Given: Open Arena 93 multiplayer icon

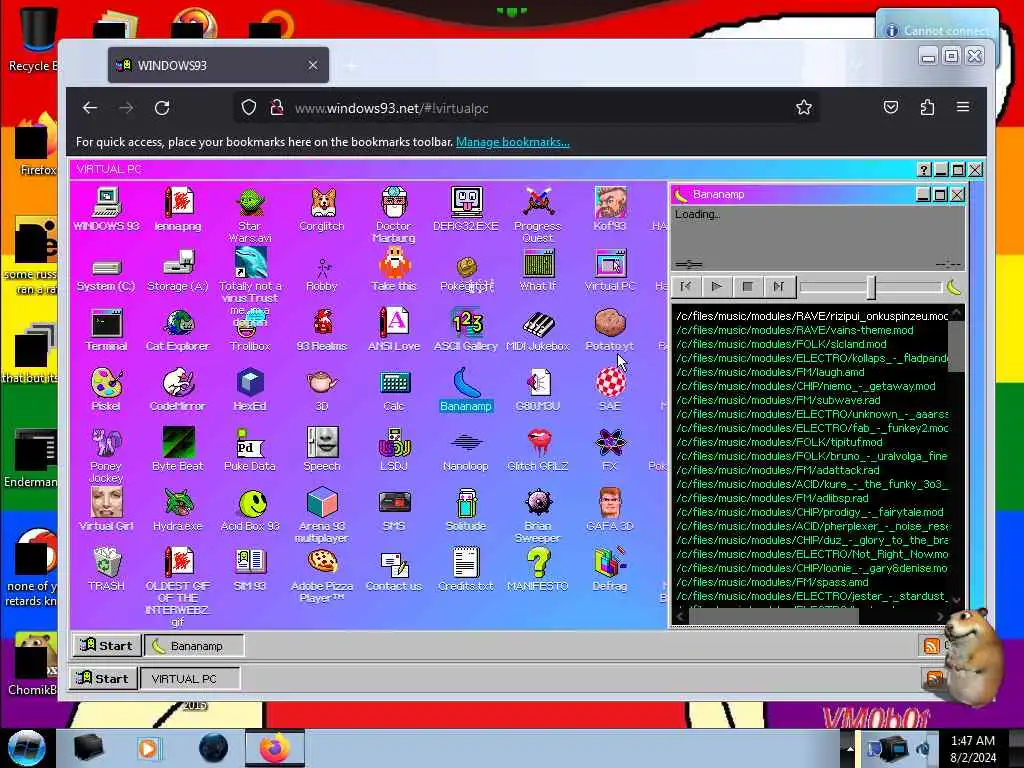Looking at the screenshot, I should (x=322, y=515).
